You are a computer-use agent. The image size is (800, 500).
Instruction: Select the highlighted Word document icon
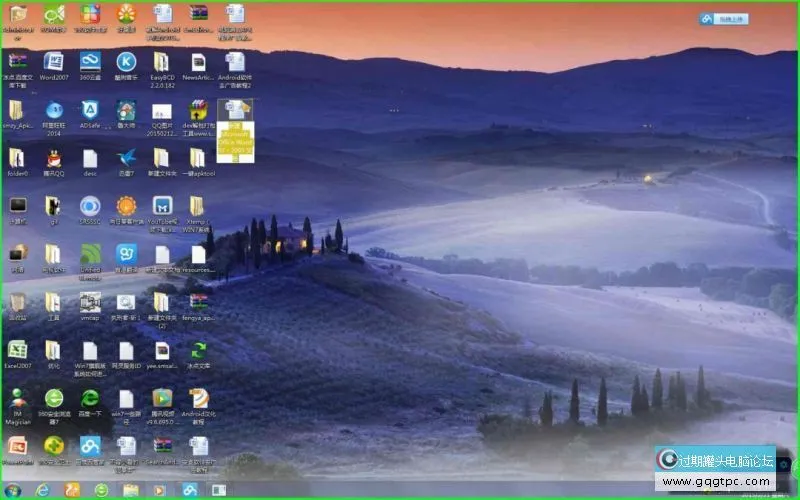[x=235, y=131]
